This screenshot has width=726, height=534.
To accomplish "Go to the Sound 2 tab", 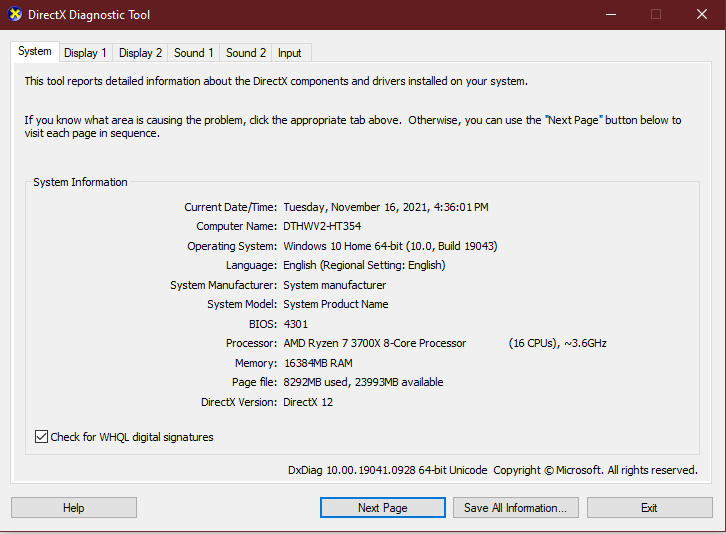I will tap(246, 53).
